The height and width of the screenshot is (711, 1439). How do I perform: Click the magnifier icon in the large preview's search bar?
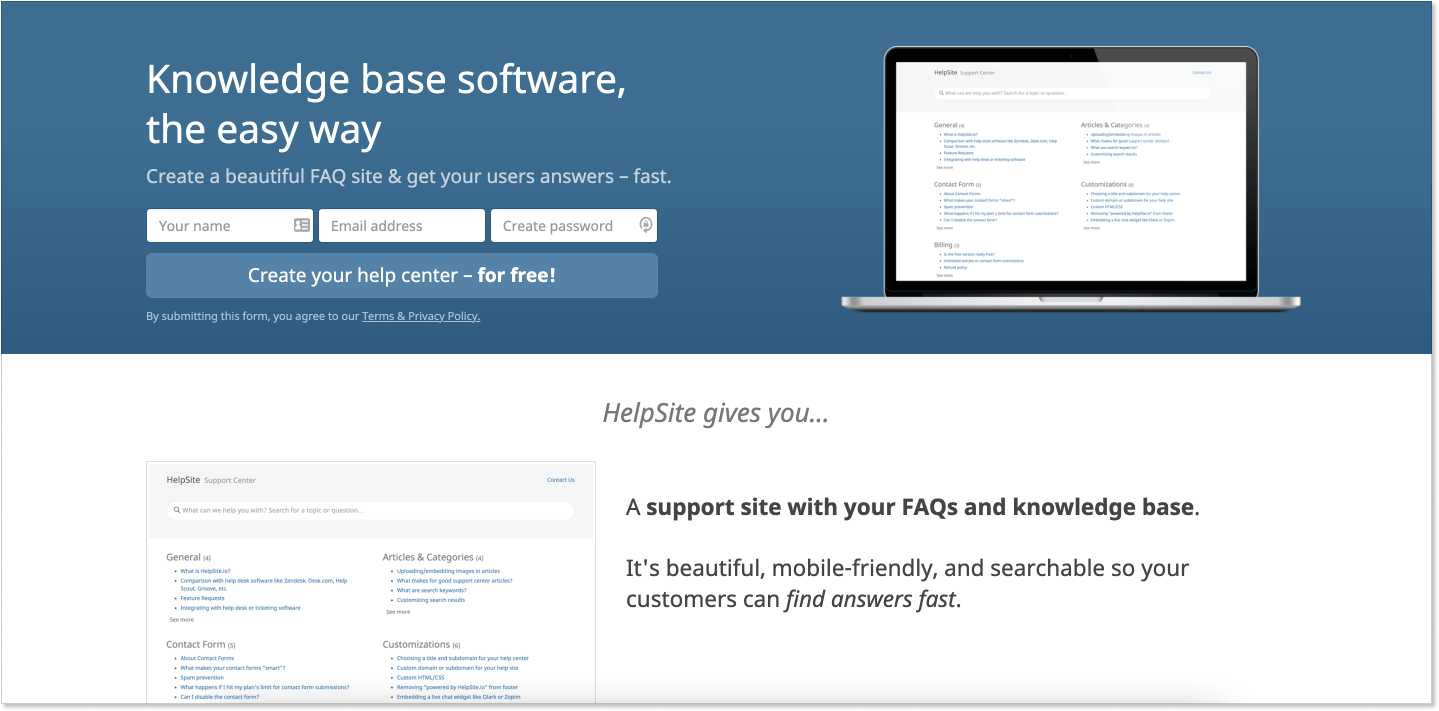pos(177,510)
